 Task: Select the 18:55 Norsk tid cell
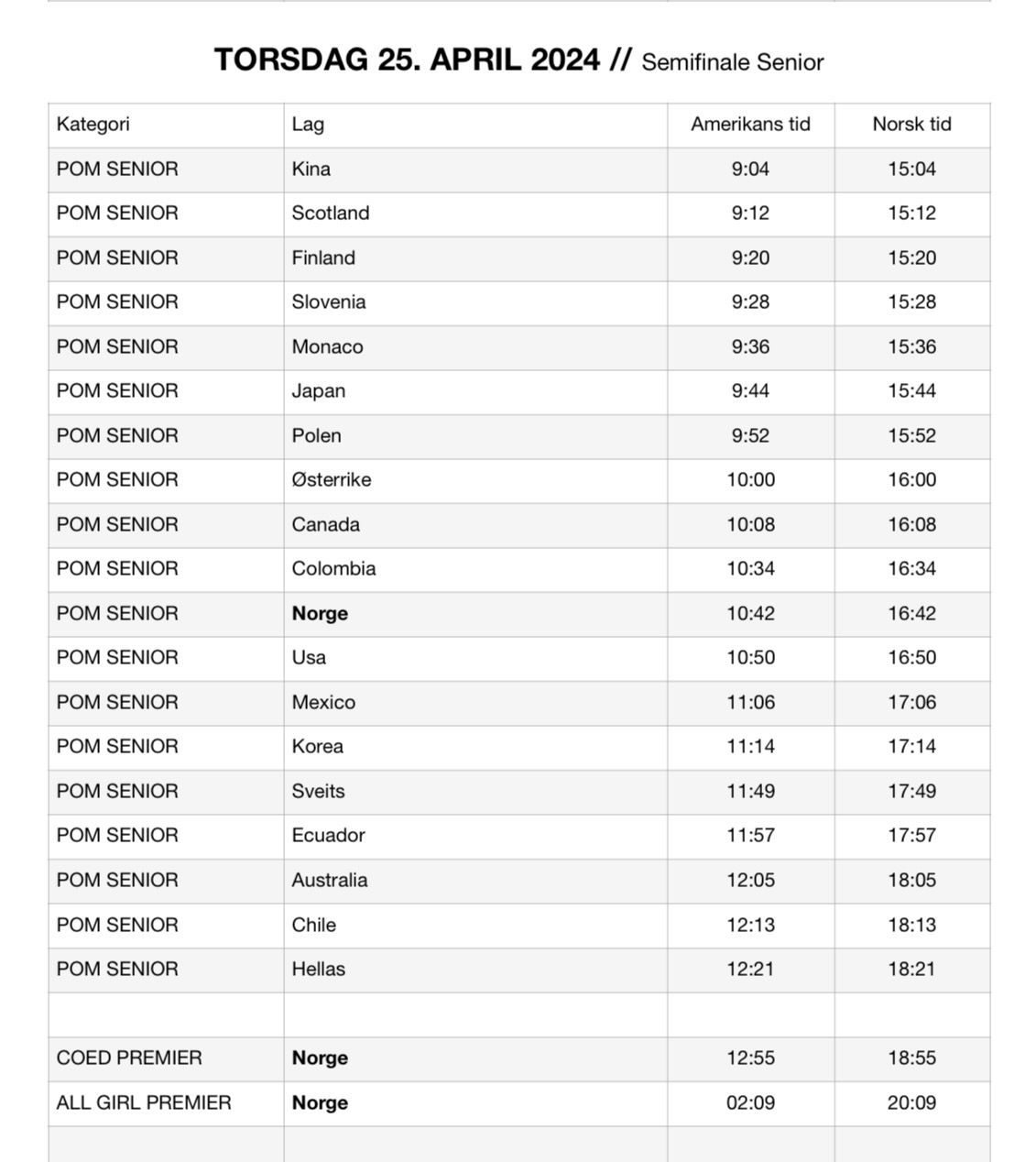click(911, 1058)
